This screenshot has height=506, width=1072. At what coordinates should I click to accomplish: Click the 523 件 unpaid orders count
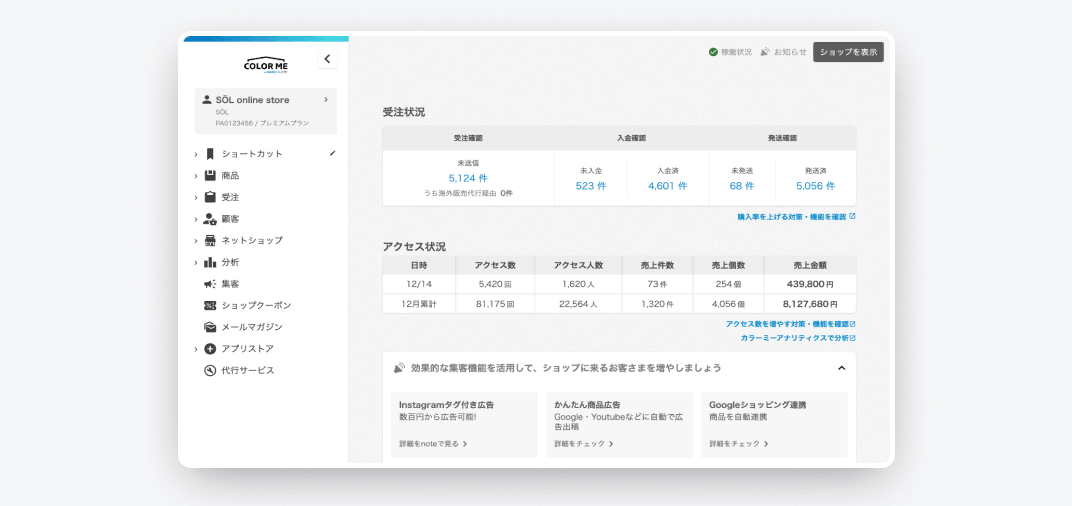[591, 186]
